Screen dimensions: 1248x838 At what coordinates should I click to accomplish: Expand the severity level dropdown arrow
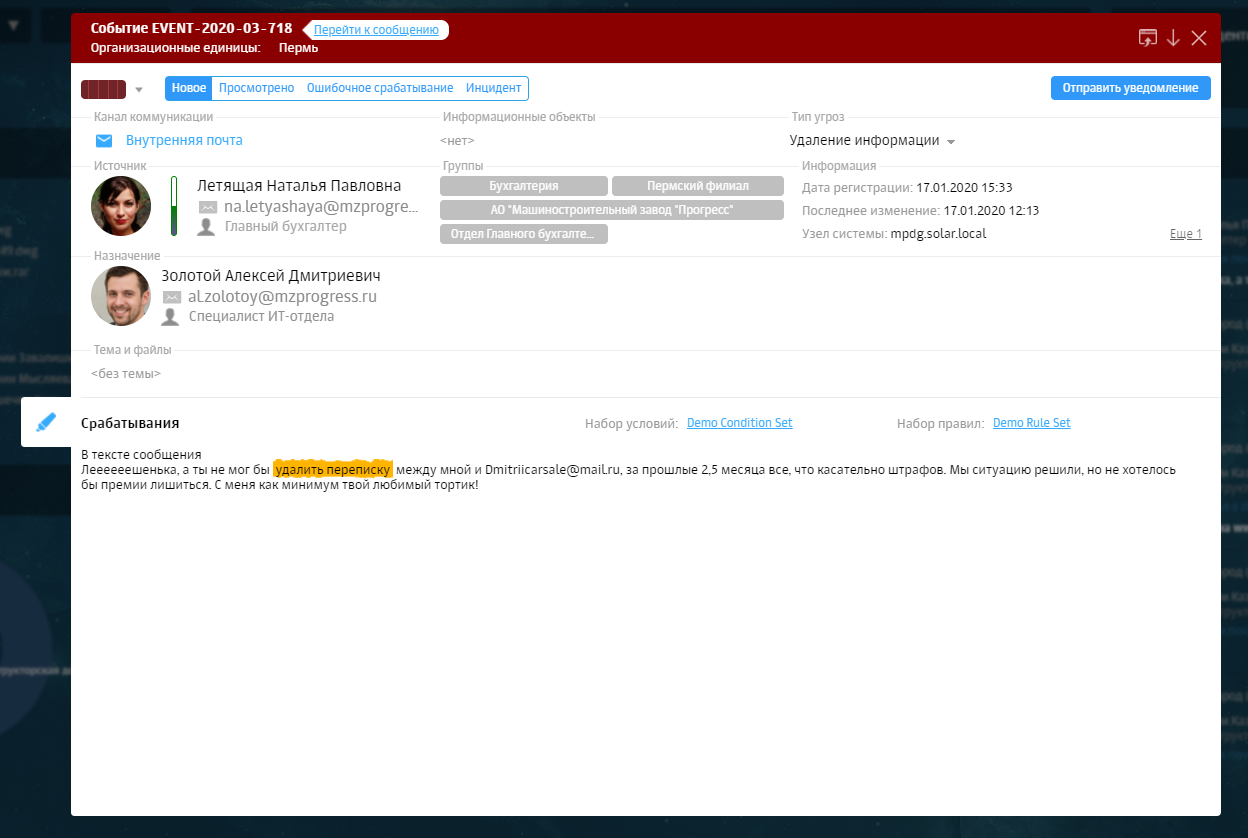[x=139, y=89]
